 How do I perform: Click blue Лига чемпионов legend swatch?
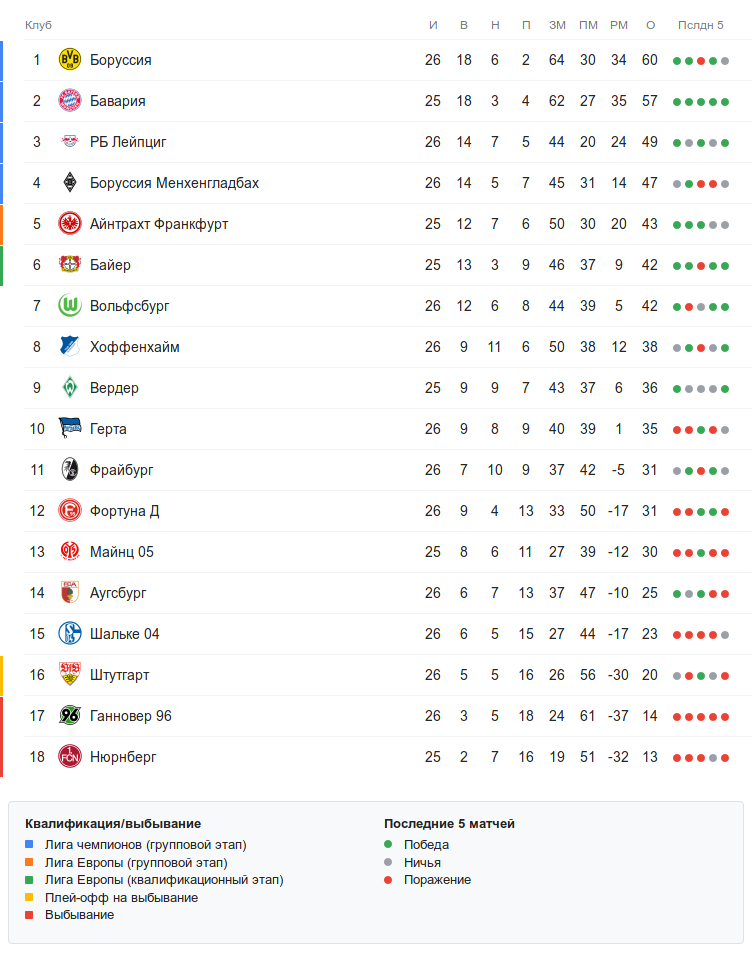coord(30,845)
